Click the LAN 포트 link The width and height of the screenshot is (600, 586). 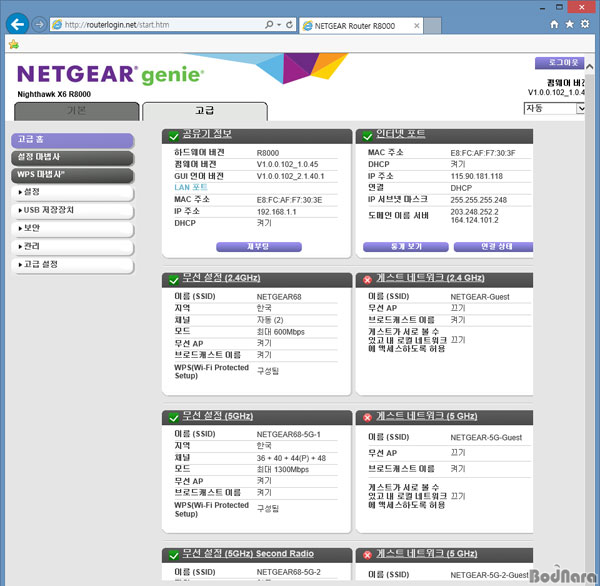(191, 188)
